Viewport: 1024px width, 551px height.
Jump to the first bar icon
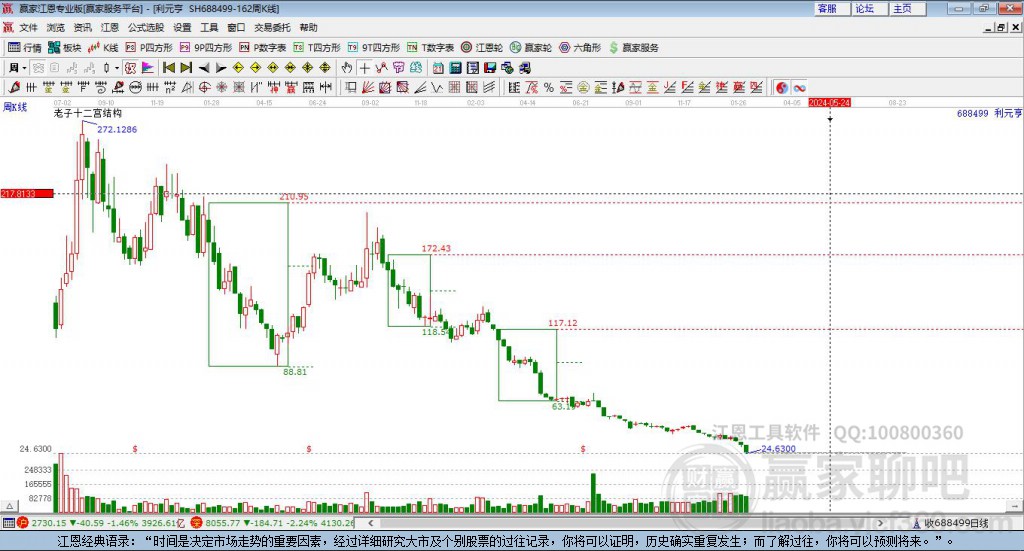pyautogui.click(x=168, y=68)
